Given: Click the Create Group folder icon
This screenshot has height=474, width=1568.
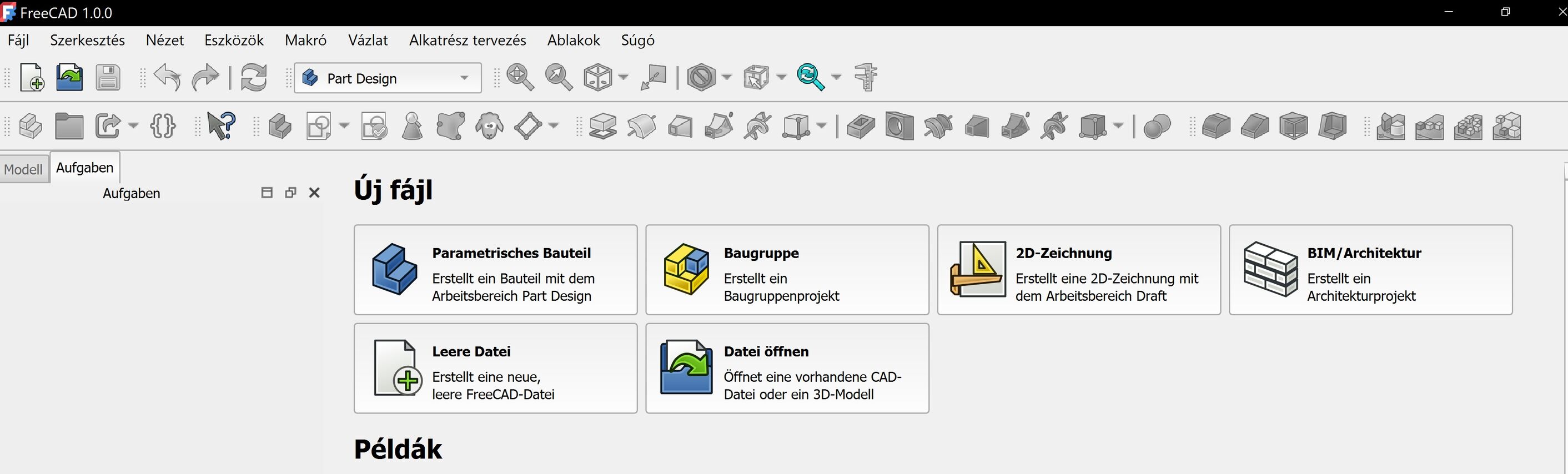Looking at the screenshot, I should (x=69, y=127).
